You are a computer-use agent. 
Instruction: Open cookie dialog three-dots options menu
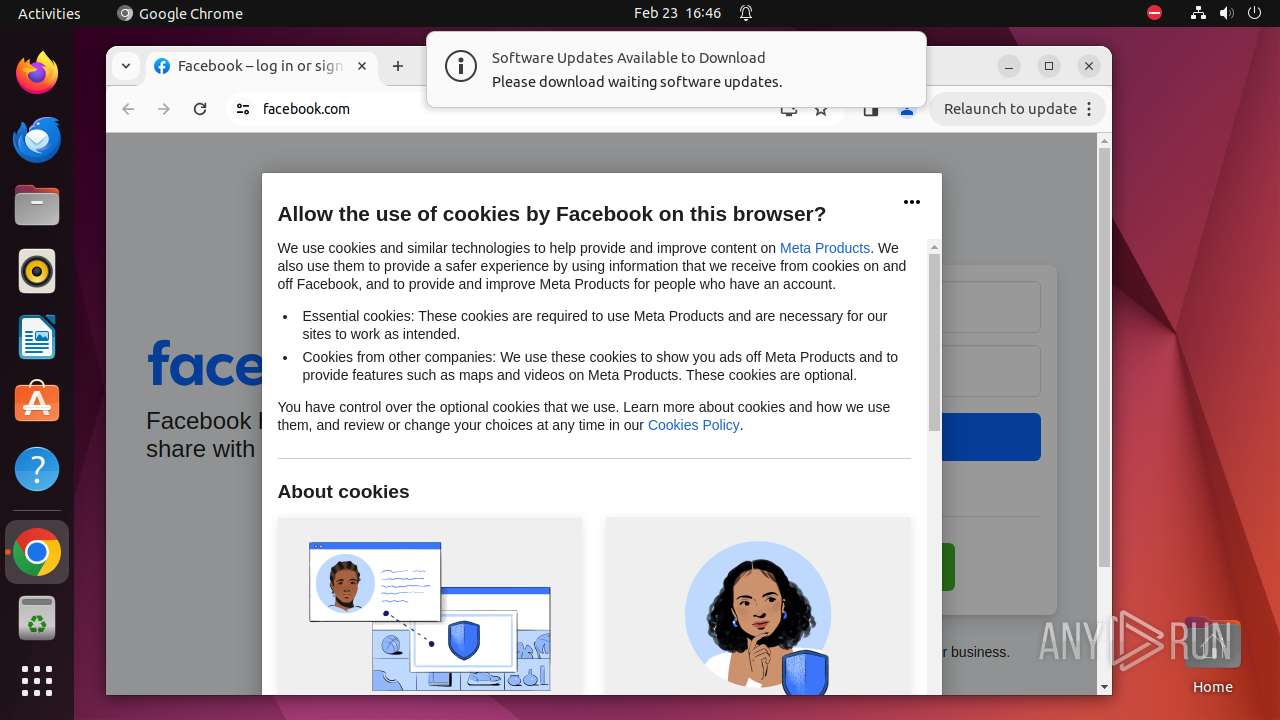912,202
